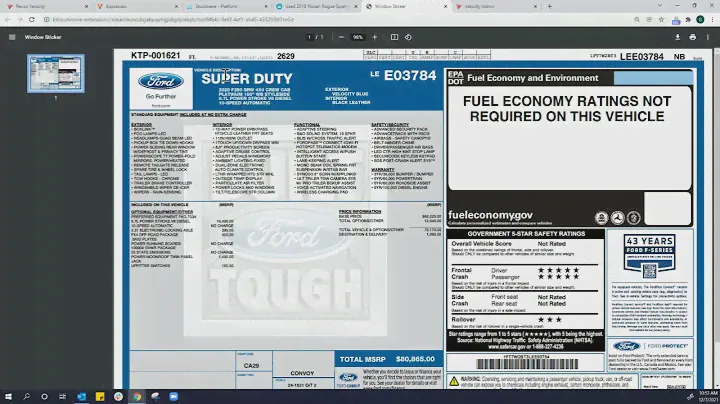Click the PDF page number field

[312, 37]
